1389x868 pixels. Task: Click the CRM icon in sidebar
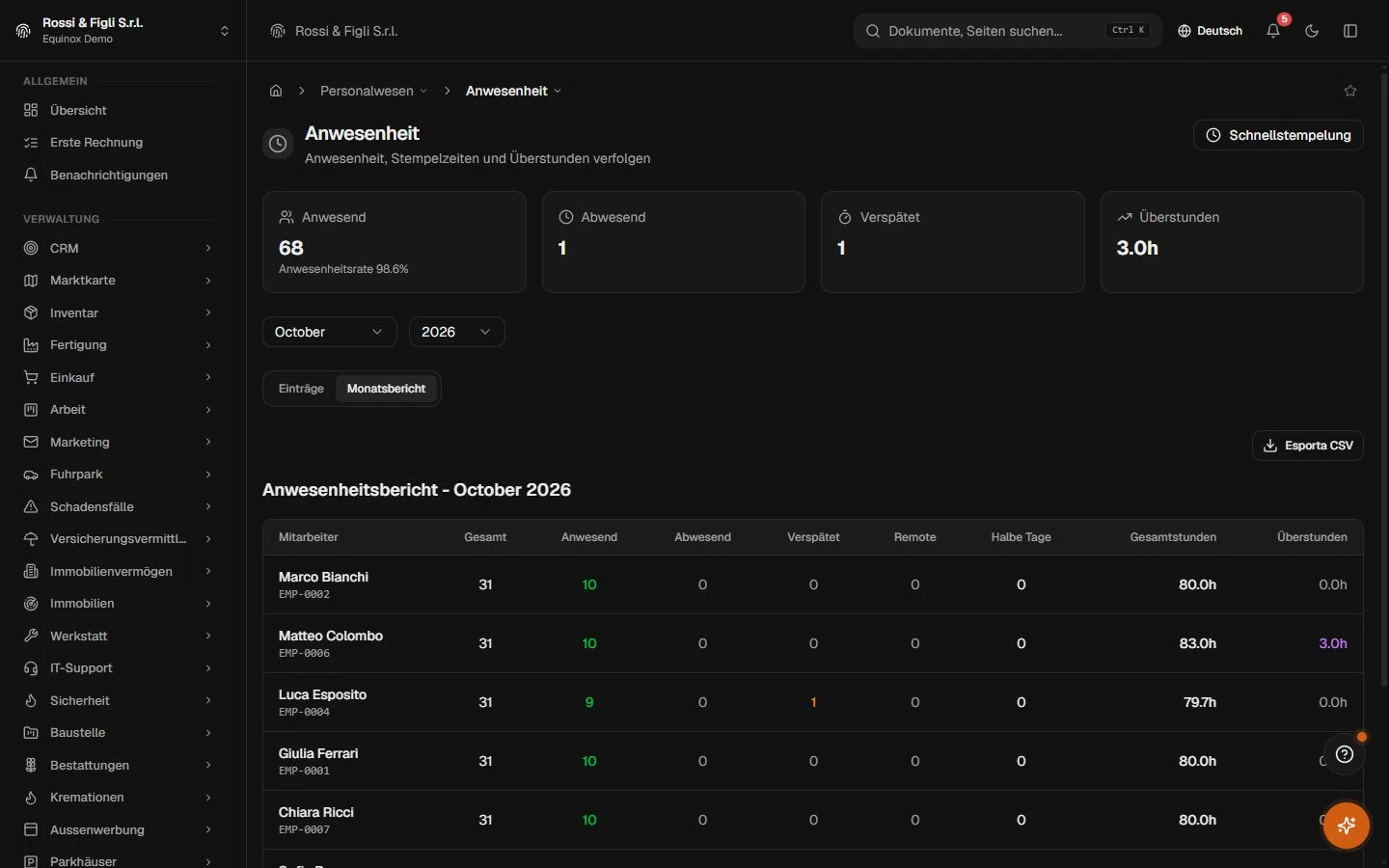click(31, 248)
